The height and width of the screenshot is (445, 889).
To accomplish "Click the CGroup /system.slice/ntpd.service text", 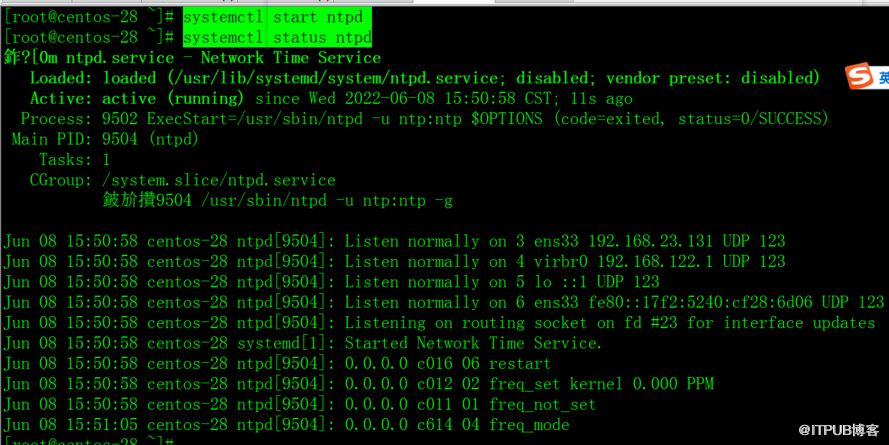I will (x=219, y=180).
